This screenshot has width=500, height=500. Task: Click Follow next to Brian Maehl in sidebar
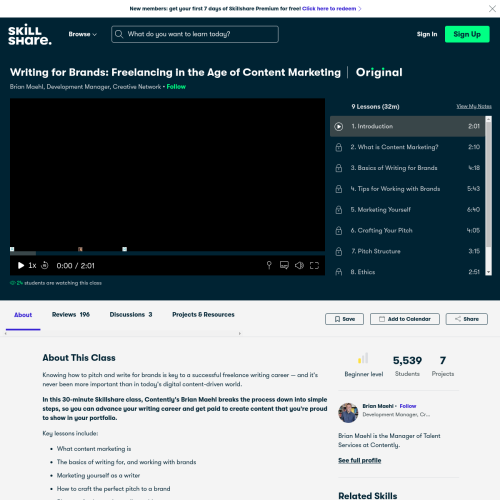[x=408, y=406]
